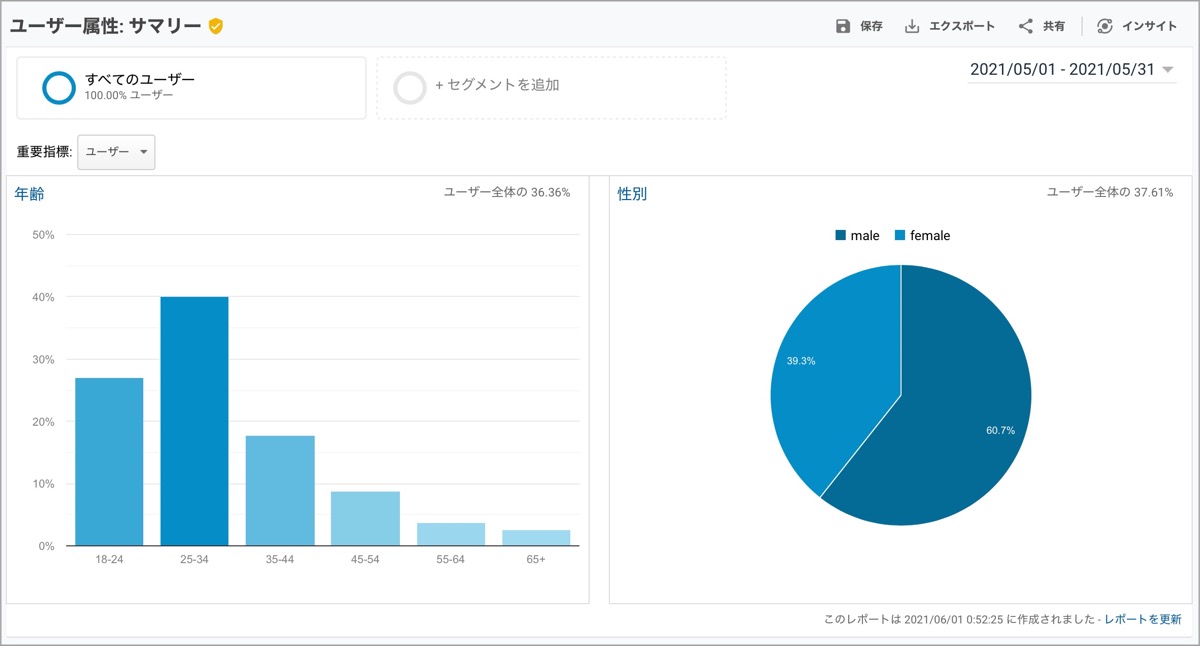
Task: Click the 性別 chart title
Action: 632,194
